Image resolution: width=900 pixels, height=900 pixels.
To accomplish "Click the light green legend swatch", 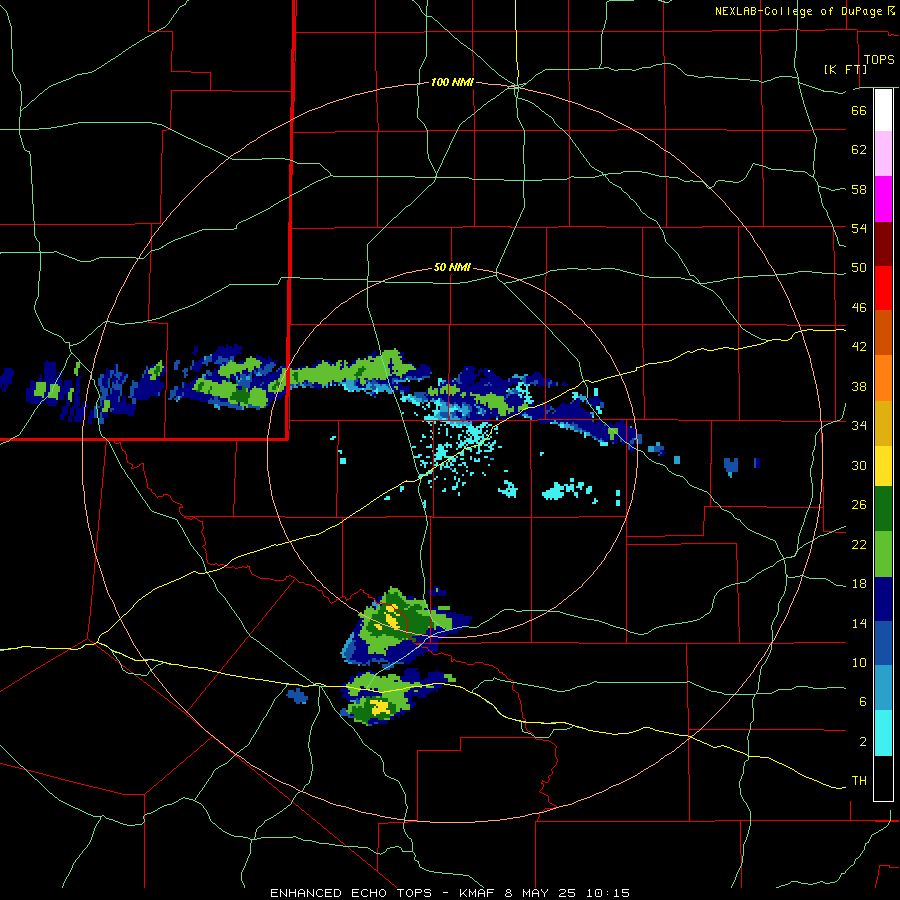I will 883,554.
